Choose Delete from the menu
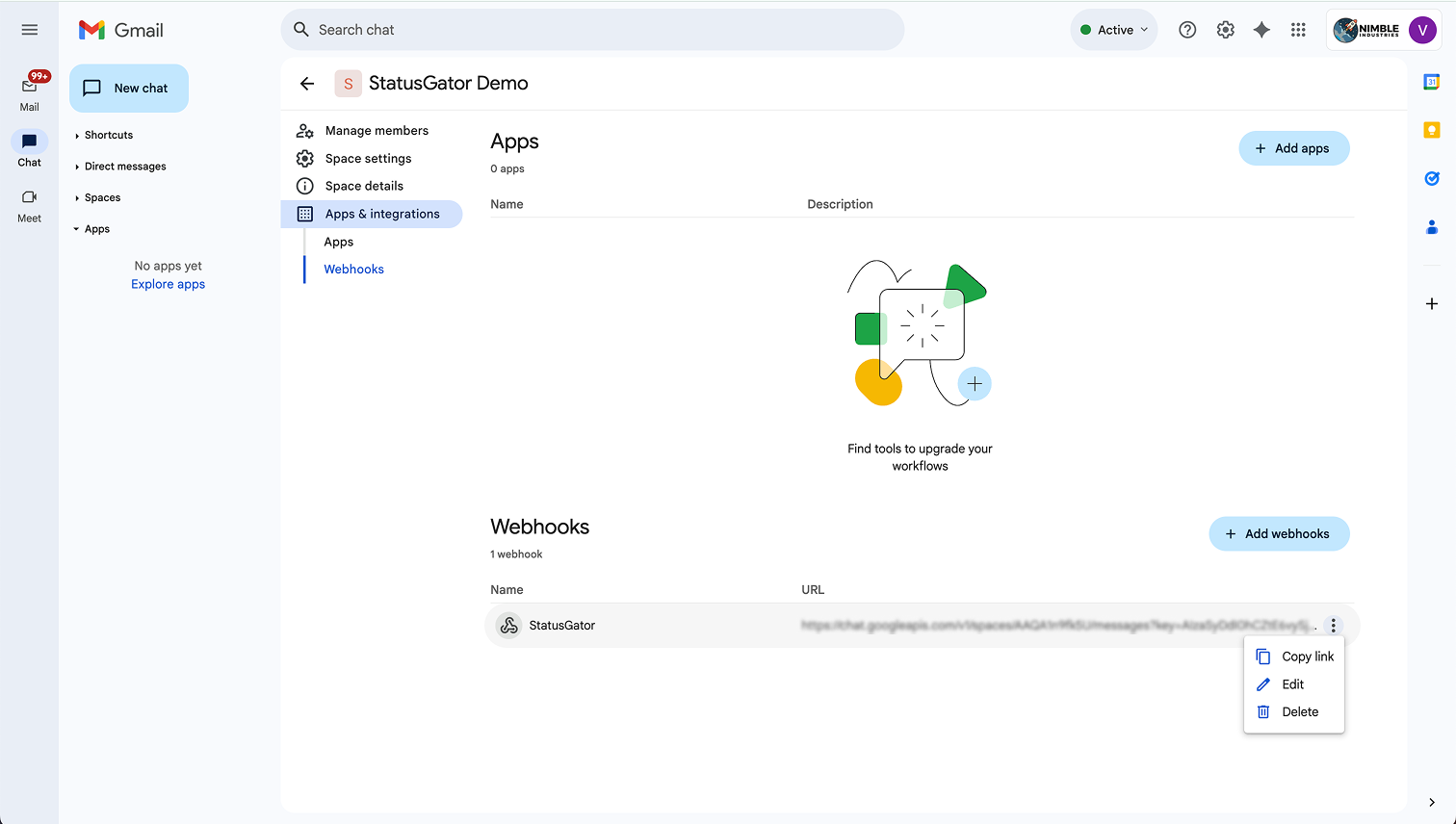1456x824 pixels. pos(1294,712)
